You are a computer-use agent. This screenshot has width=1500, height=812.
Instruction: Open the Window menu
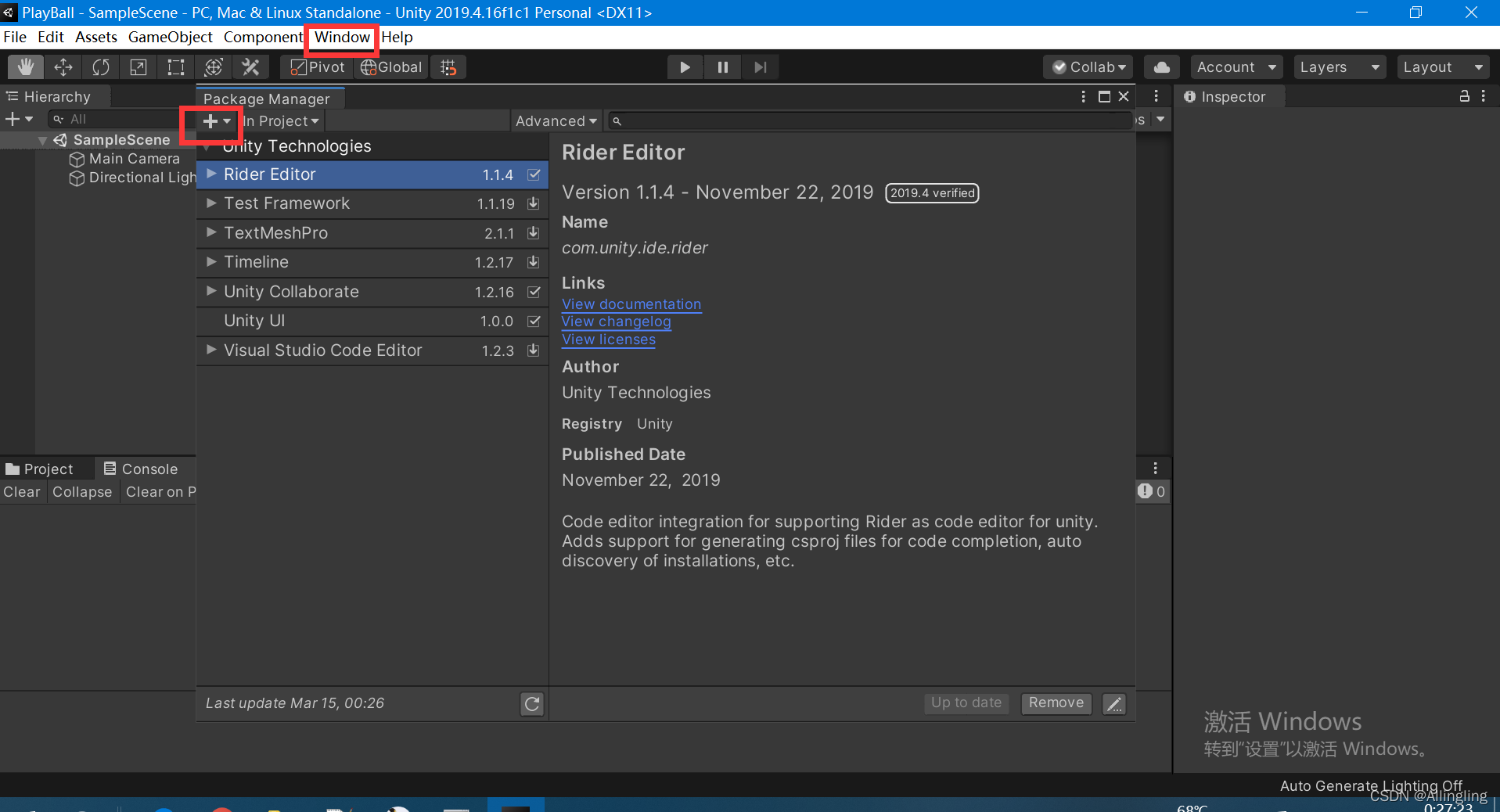point(340,37)
